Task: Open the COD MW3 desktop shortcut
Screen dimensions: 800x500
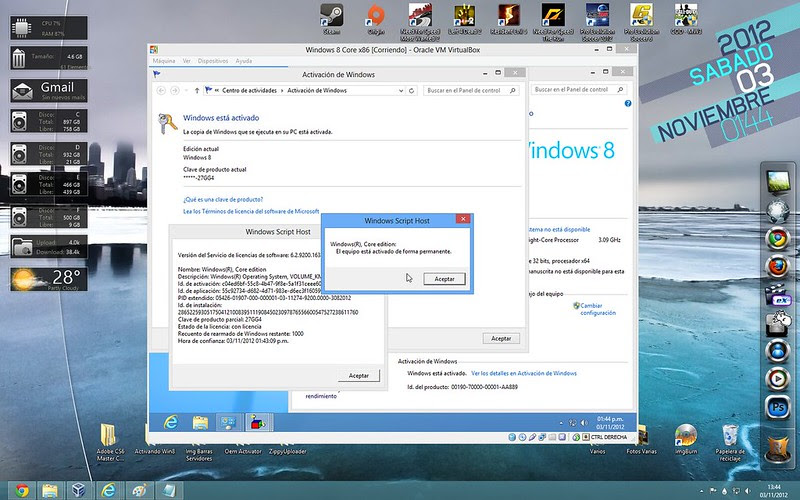Action: (x=686, y=18)
